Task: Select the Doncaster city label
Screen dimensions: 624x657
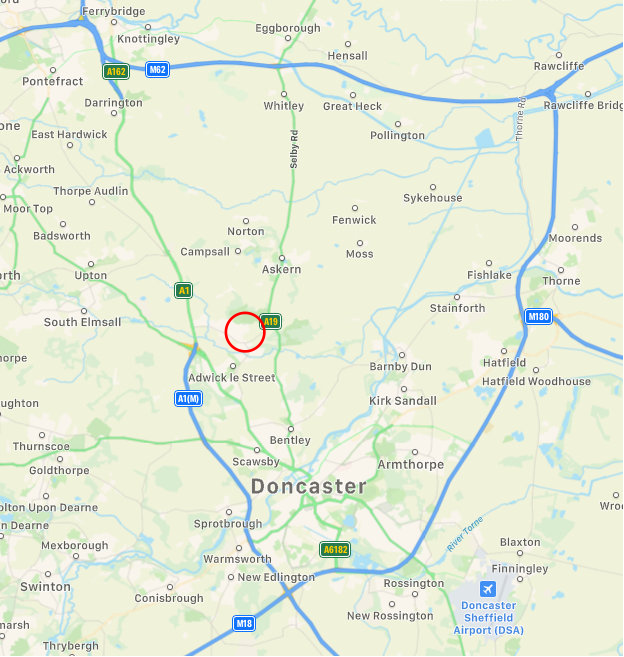Action: (309, 486)
